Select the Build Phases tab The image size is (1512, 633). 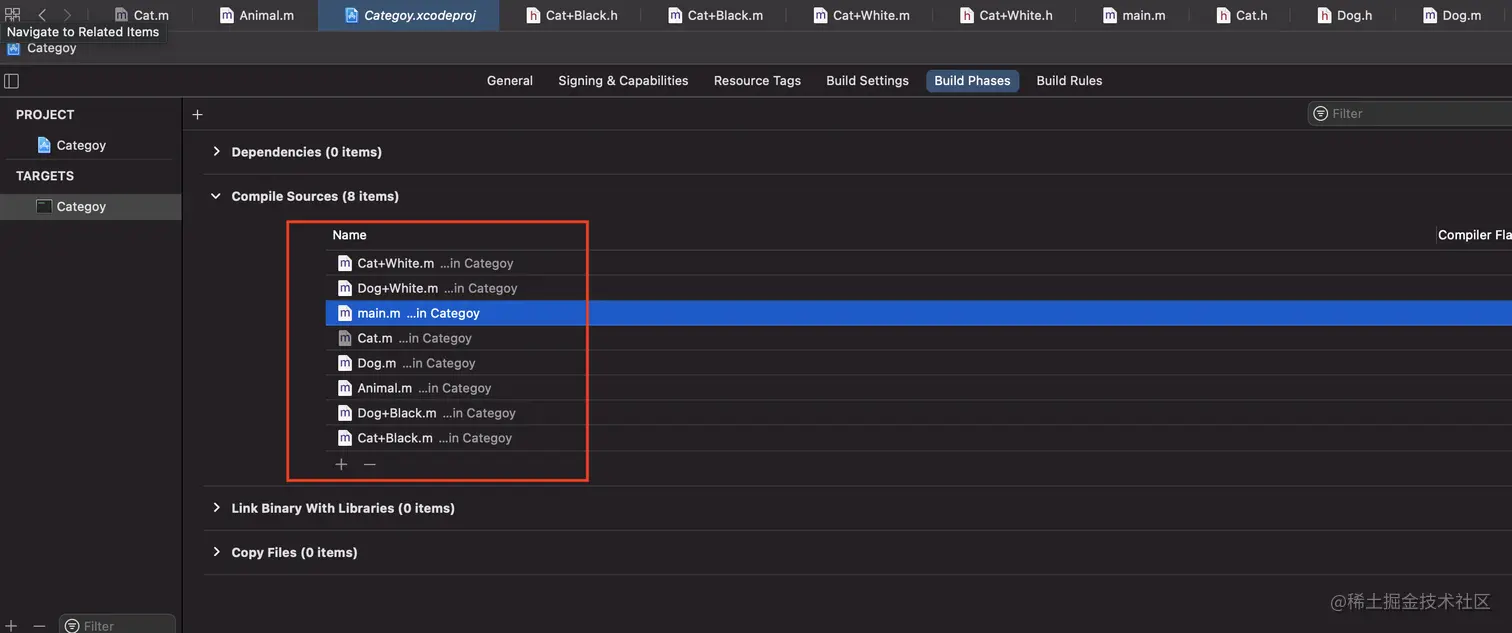click(x=972, y=81)
